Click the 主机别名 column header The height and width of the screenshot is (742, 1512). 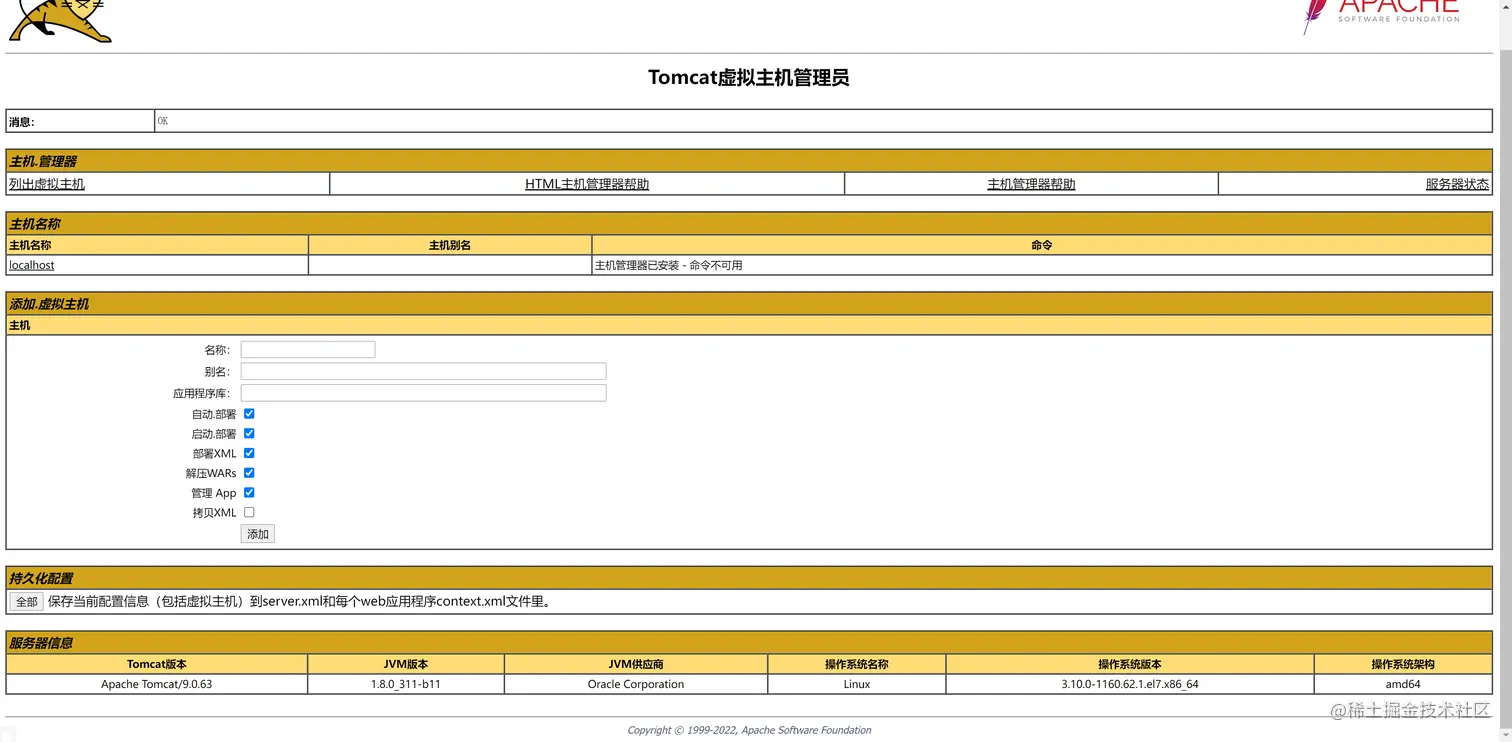click(x=450, y=245)
